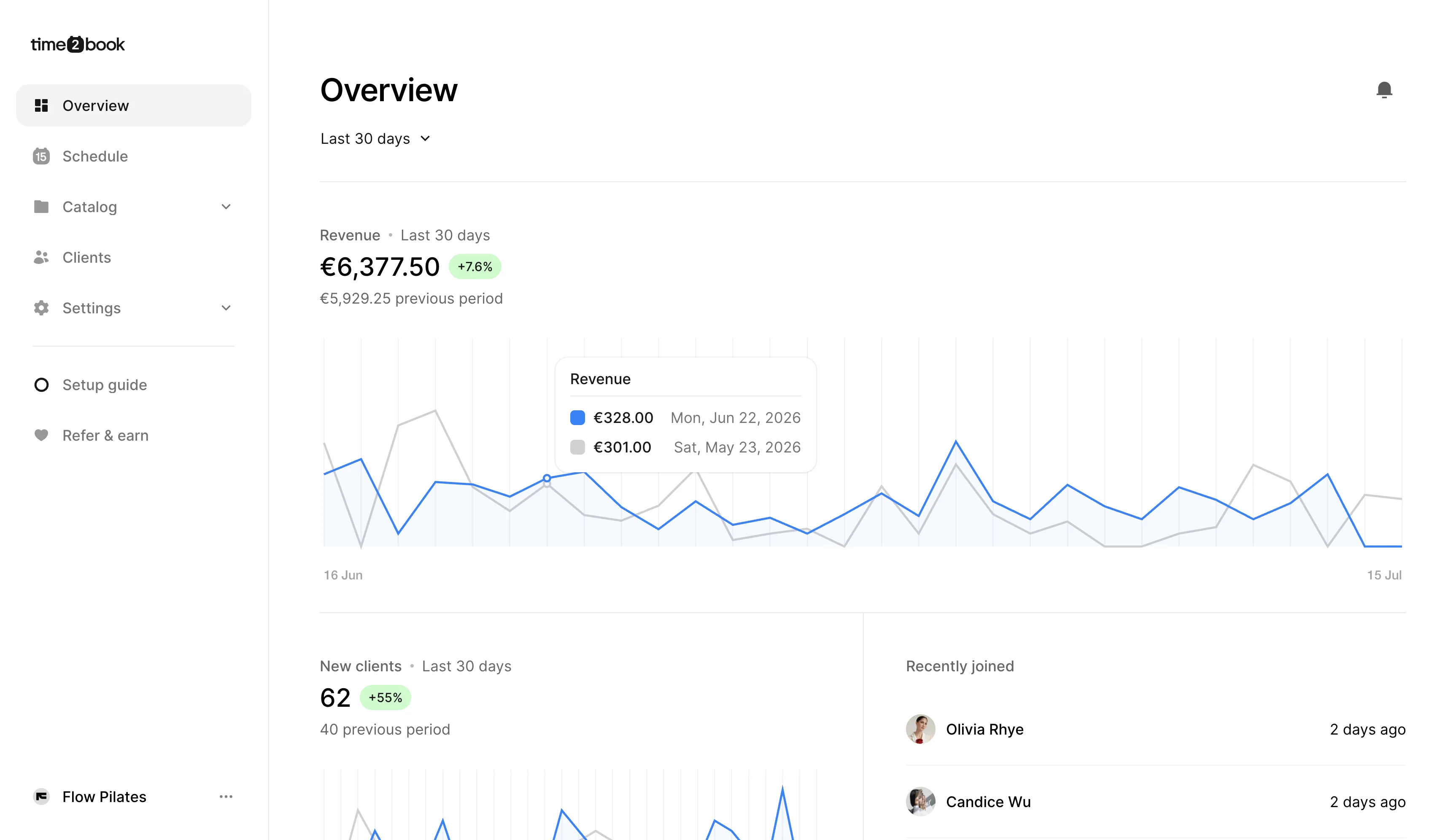
Task: Click the €6,377.50 revenue total
Action: 380,267
